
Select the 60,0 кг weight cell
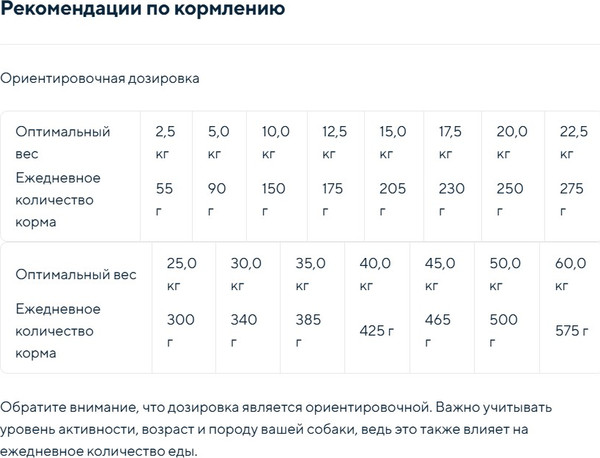[x=570, y=274]
